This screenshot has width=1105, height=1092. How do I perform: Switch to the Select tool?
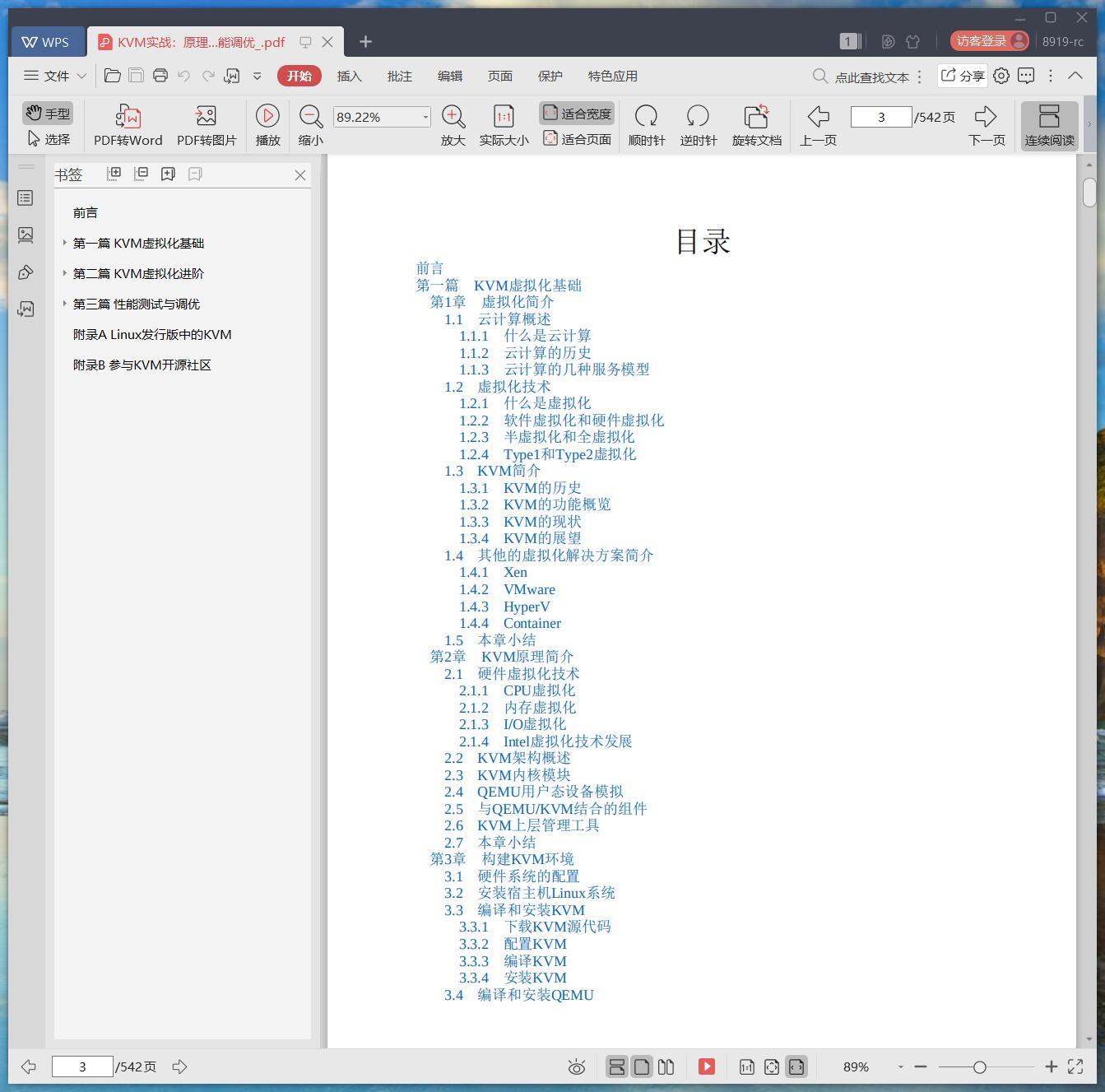48,139
